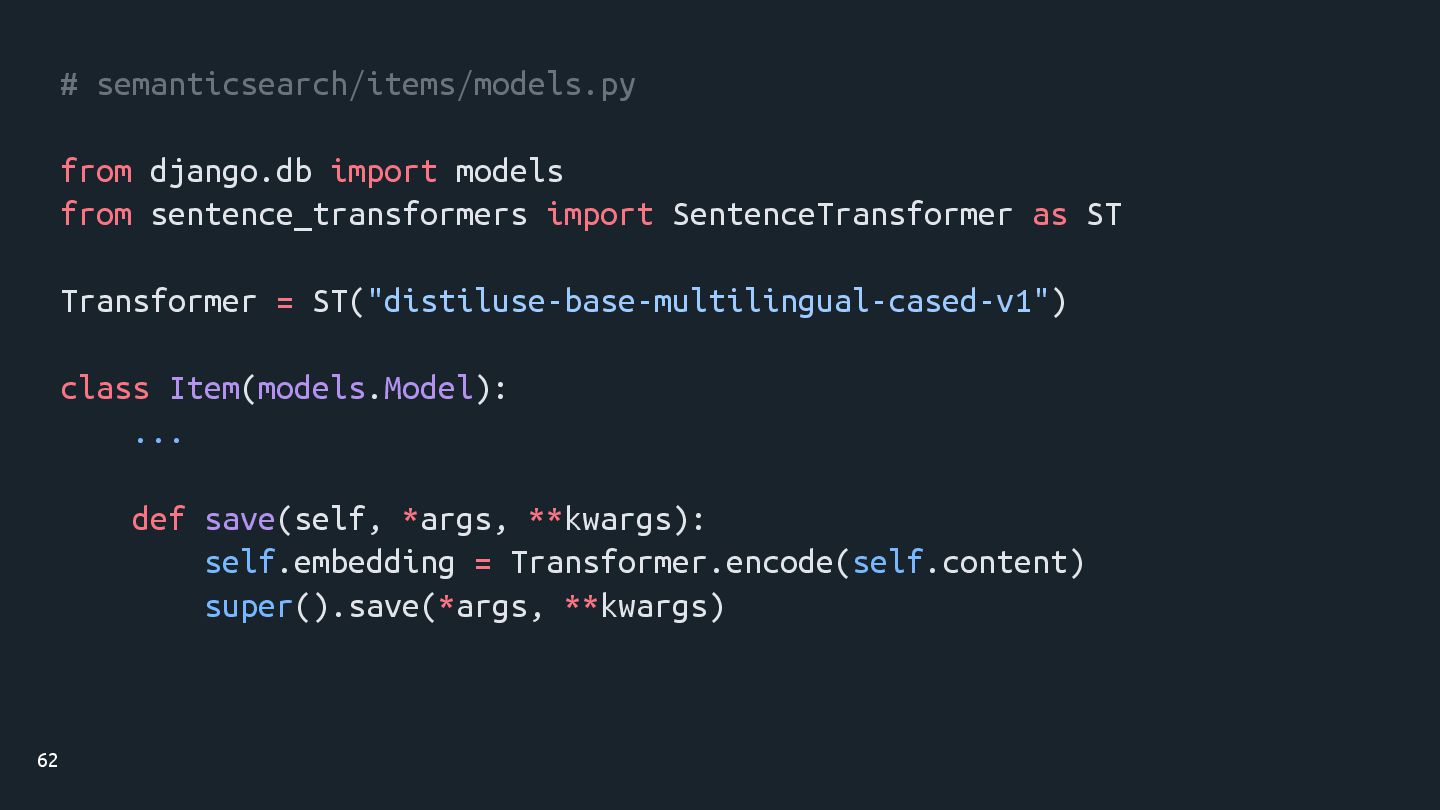Viewport: 1440px width, 810px height.
Task: Click the Item class name
Action: coord(205,388)
